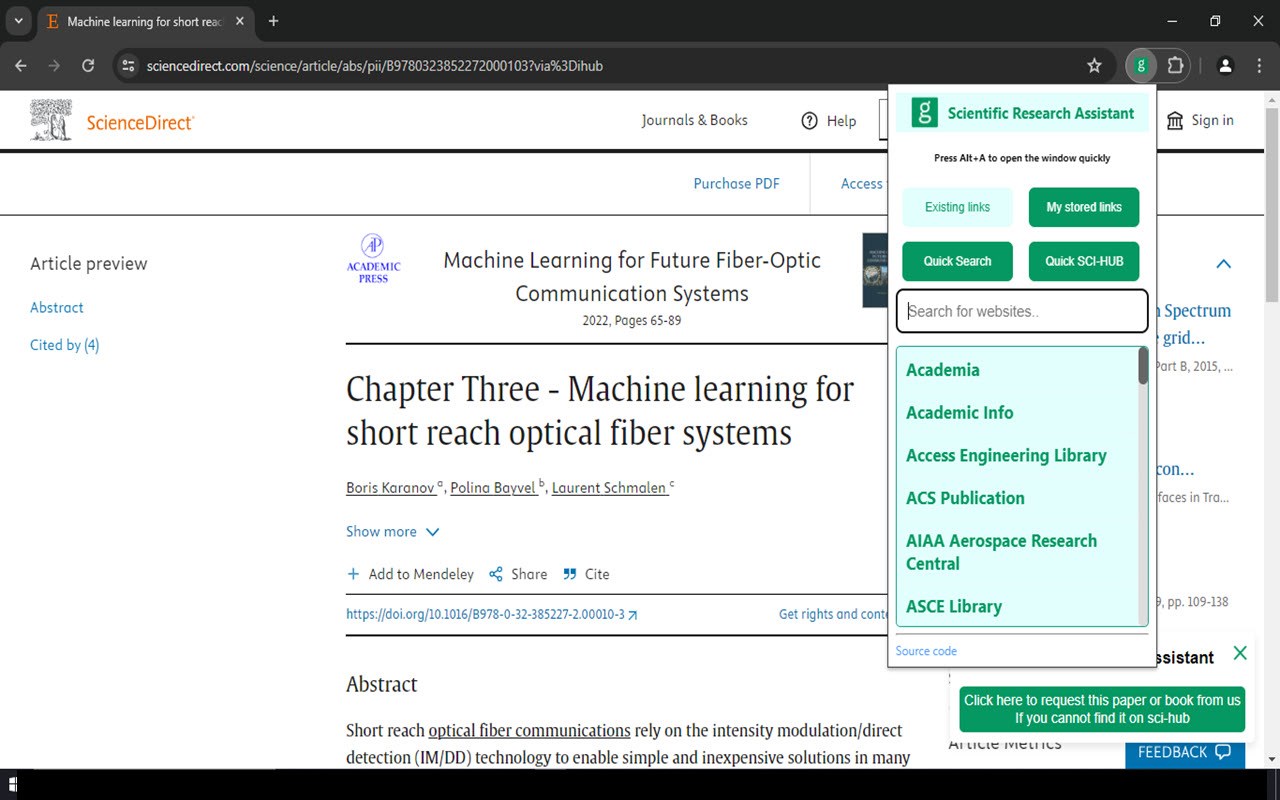
Task: Focus the Search for websites field
Action: click(x=1022, y=311)
